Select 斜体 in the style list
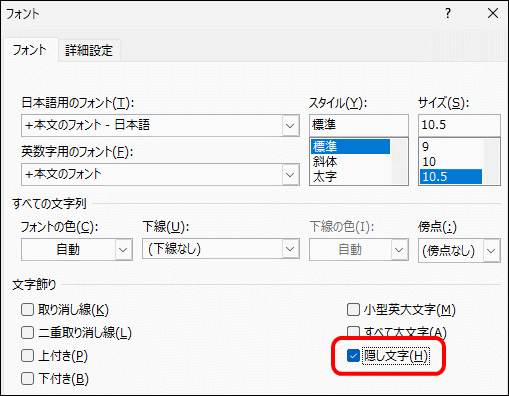Screen dimensions: 509x396 click(x=350, y=162)
